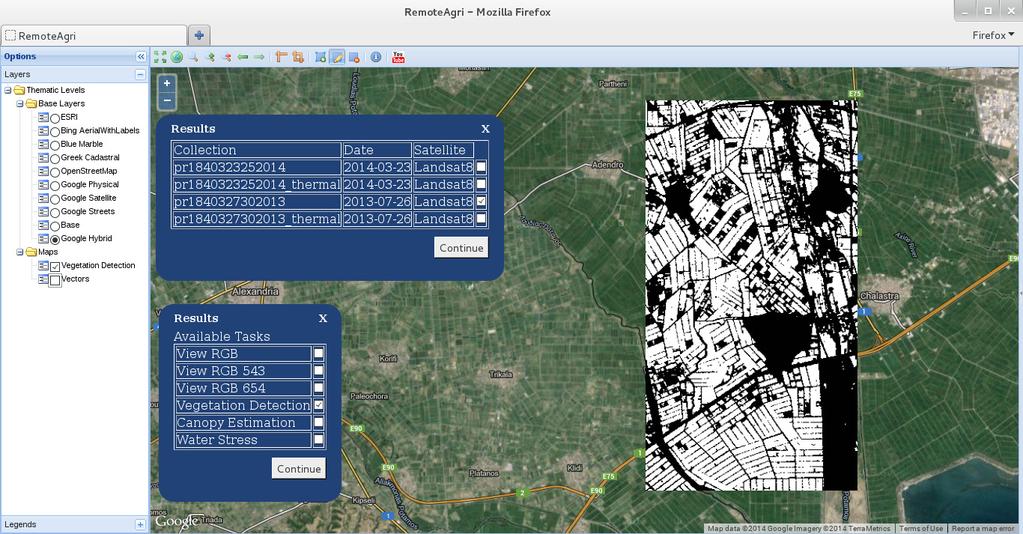Image resolution: width=1023 pixels, height=534 pixels.
Task: Select the add polygon feature tool
Action: (x=320, y=57)
